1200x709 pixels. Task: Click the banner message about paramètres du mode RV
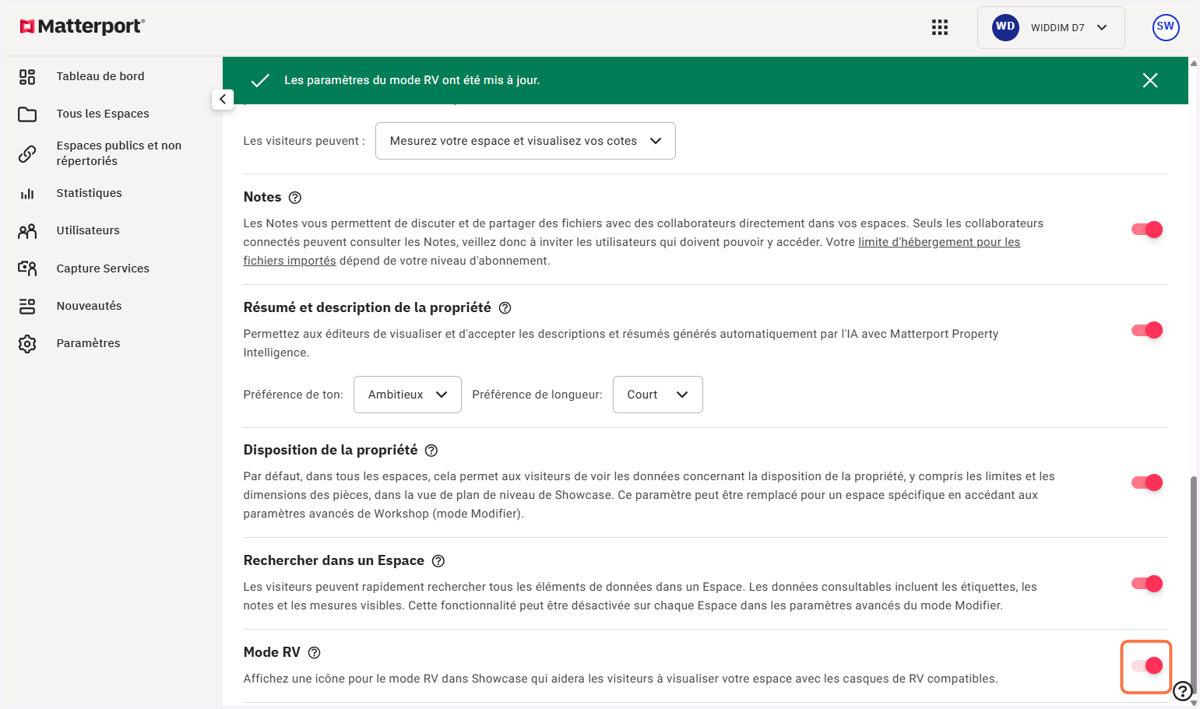pyautogui.click(x=412, y=80)
